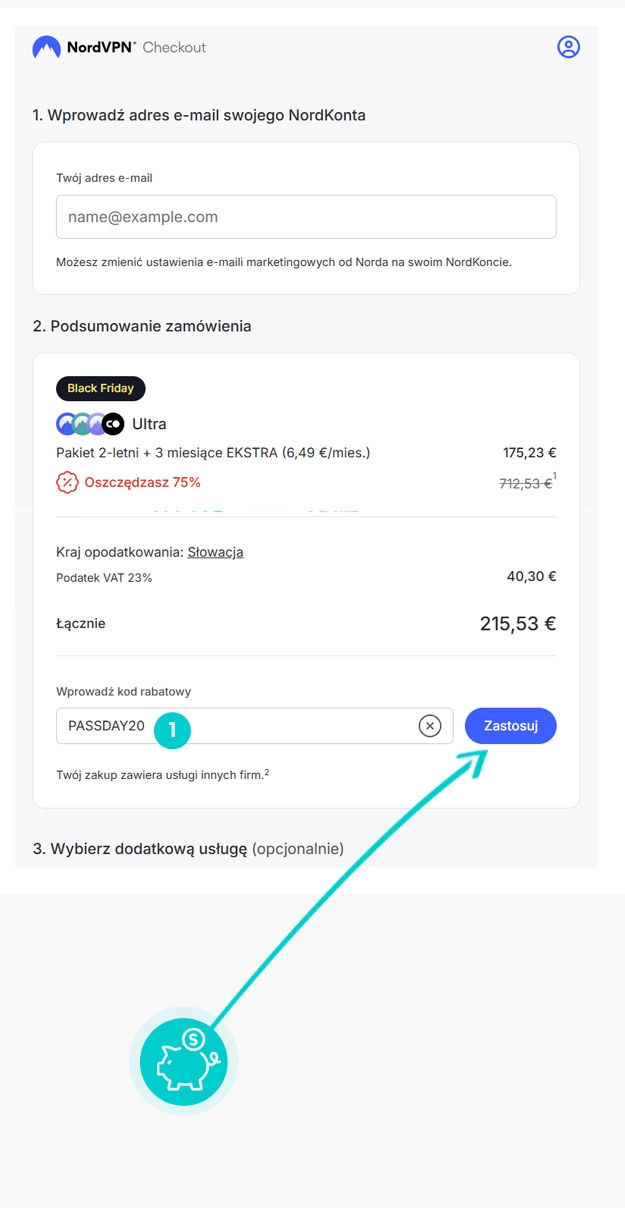
Task: Clear the discount code with the X icon
Action: coord(430,726)
